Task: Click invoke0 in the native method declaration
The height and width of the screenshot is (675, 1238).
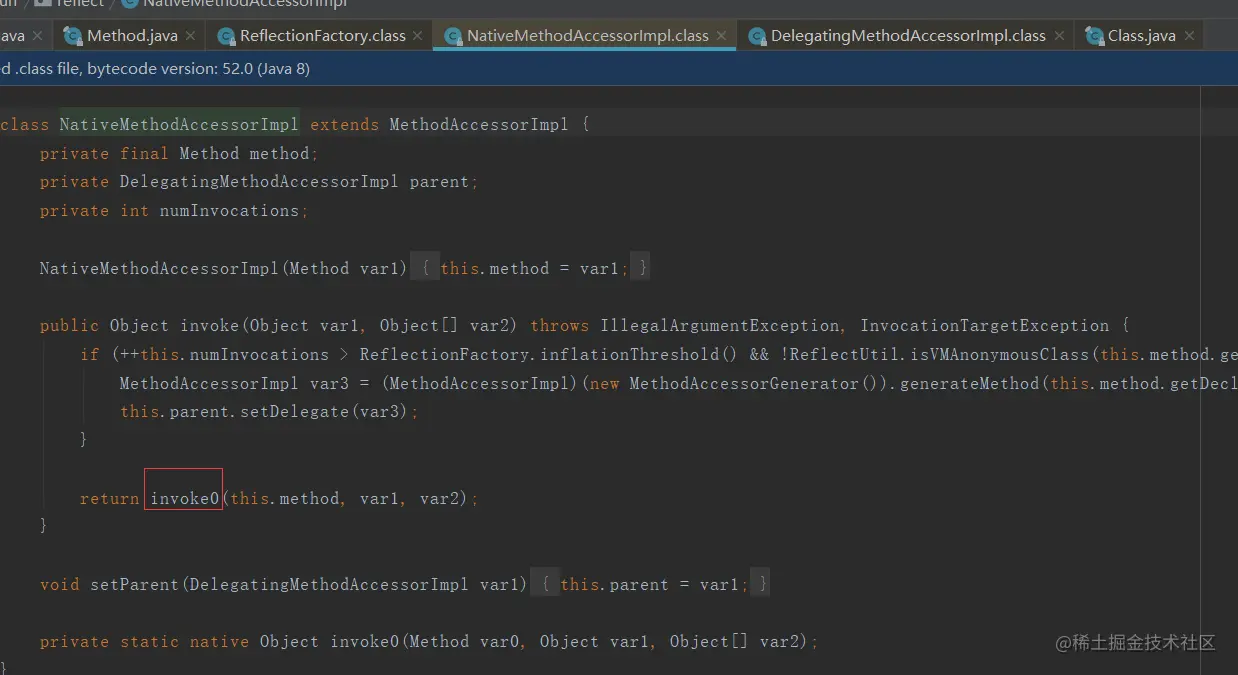Action: coord(364,642)
